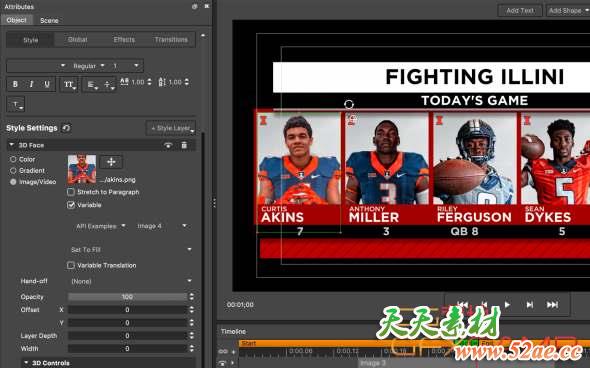This screenshot has width=590, height=368.
Task: Click the image move/position crosshair button
Action: 111,162
